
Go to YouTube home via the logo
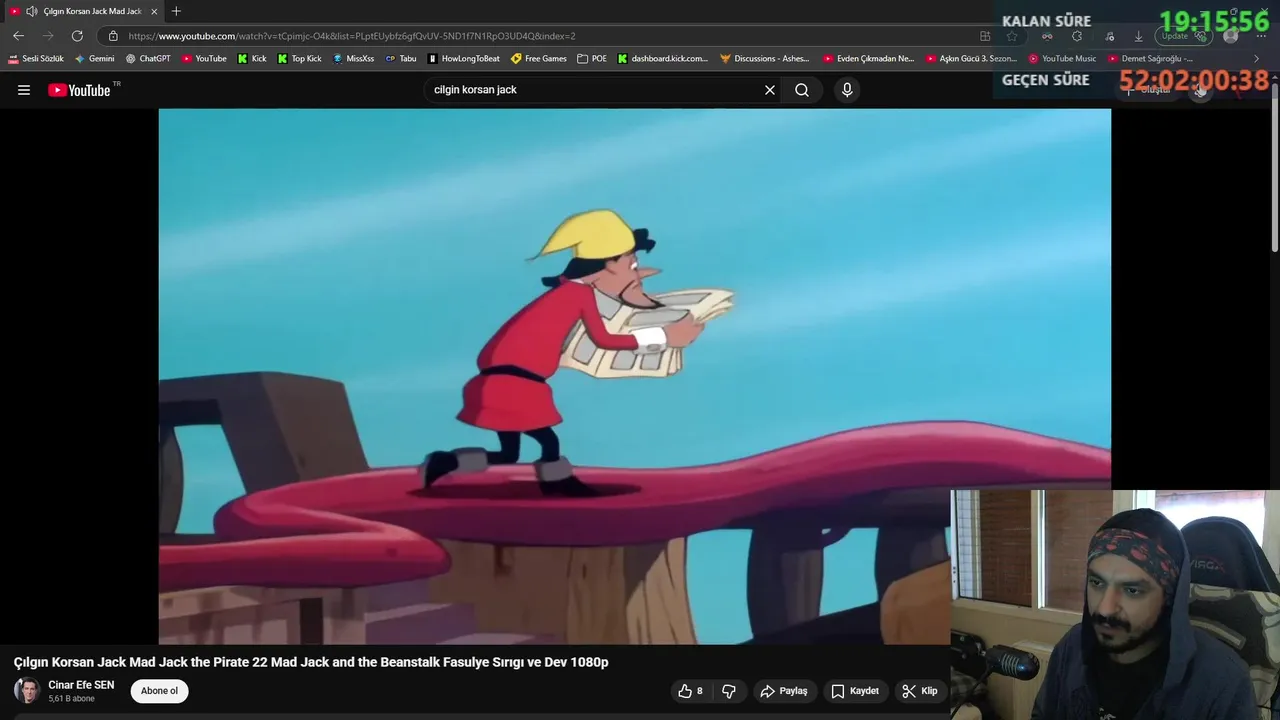click(79, 90)
